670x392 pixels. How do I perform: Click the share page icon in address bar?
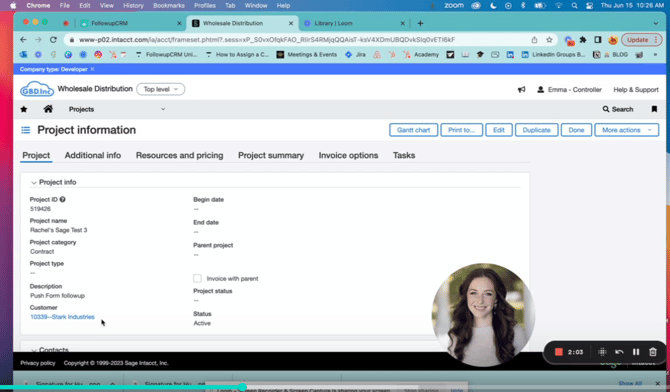pyautogui.click(x=534, y=40)
